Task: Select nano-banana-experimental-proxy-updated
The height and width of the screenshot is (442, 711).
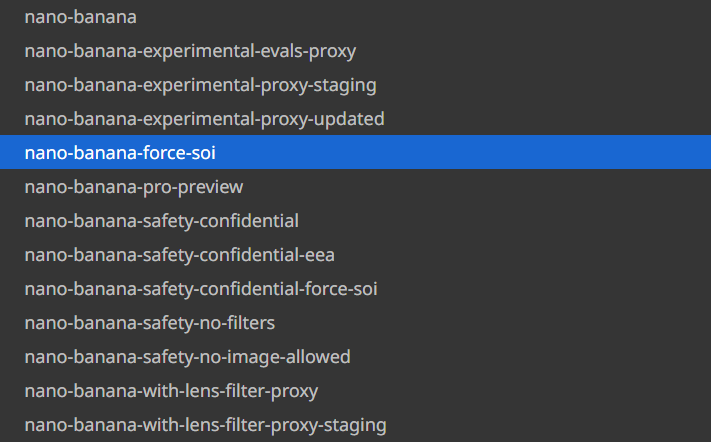Action: point(204,118)
